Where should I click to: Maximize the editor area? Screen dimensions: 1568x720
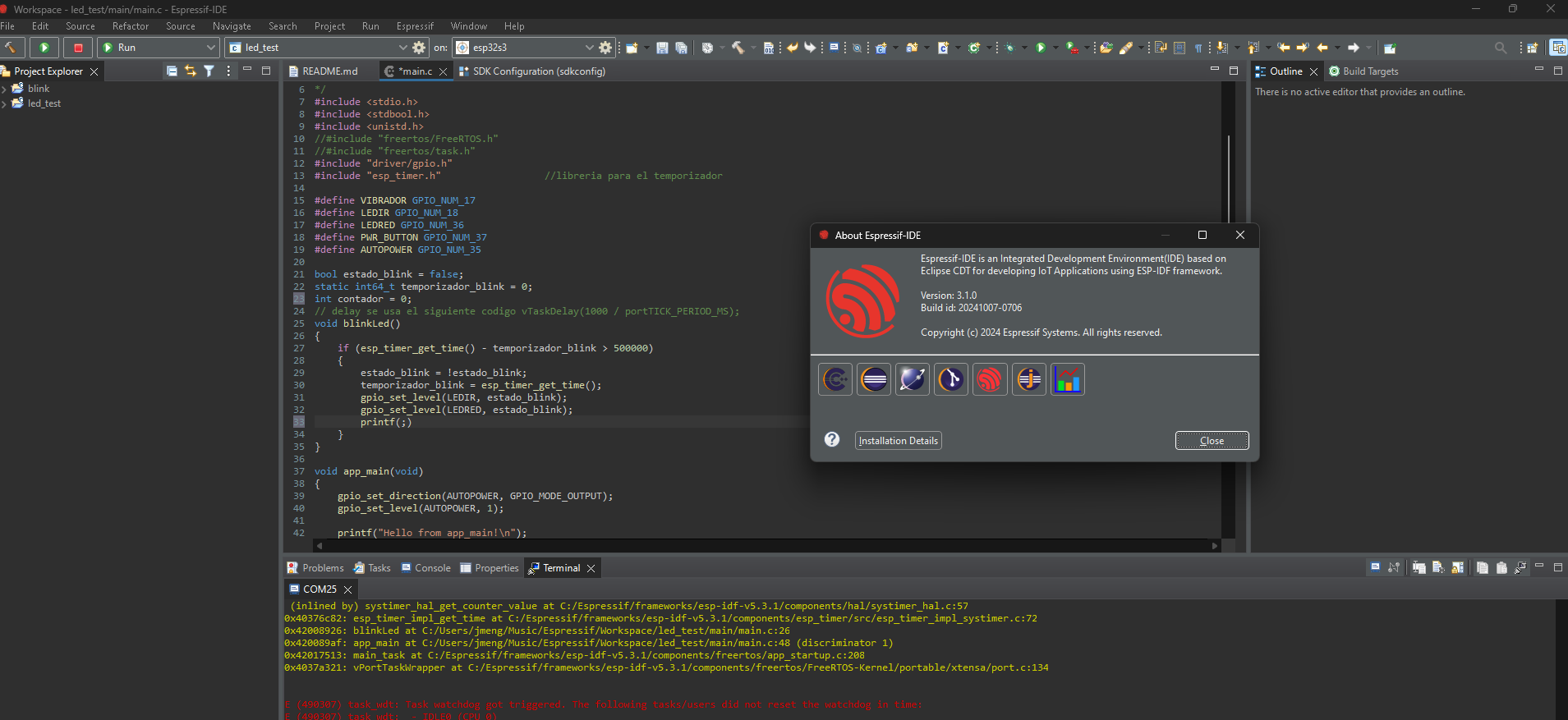point(1233,71)
